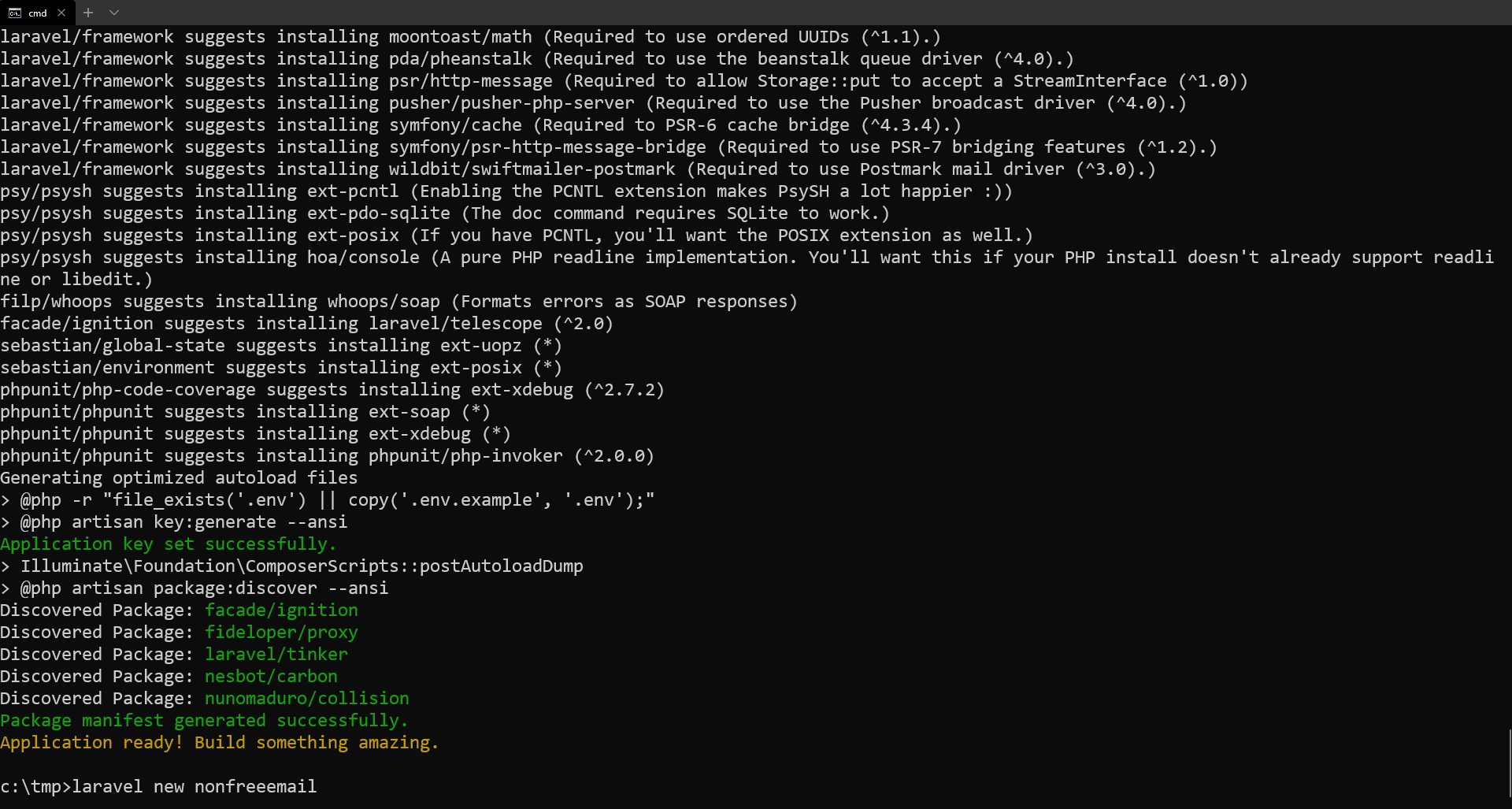Click the 'laravel/telescope' suggestion text
1512x809 pixels.
455,323
